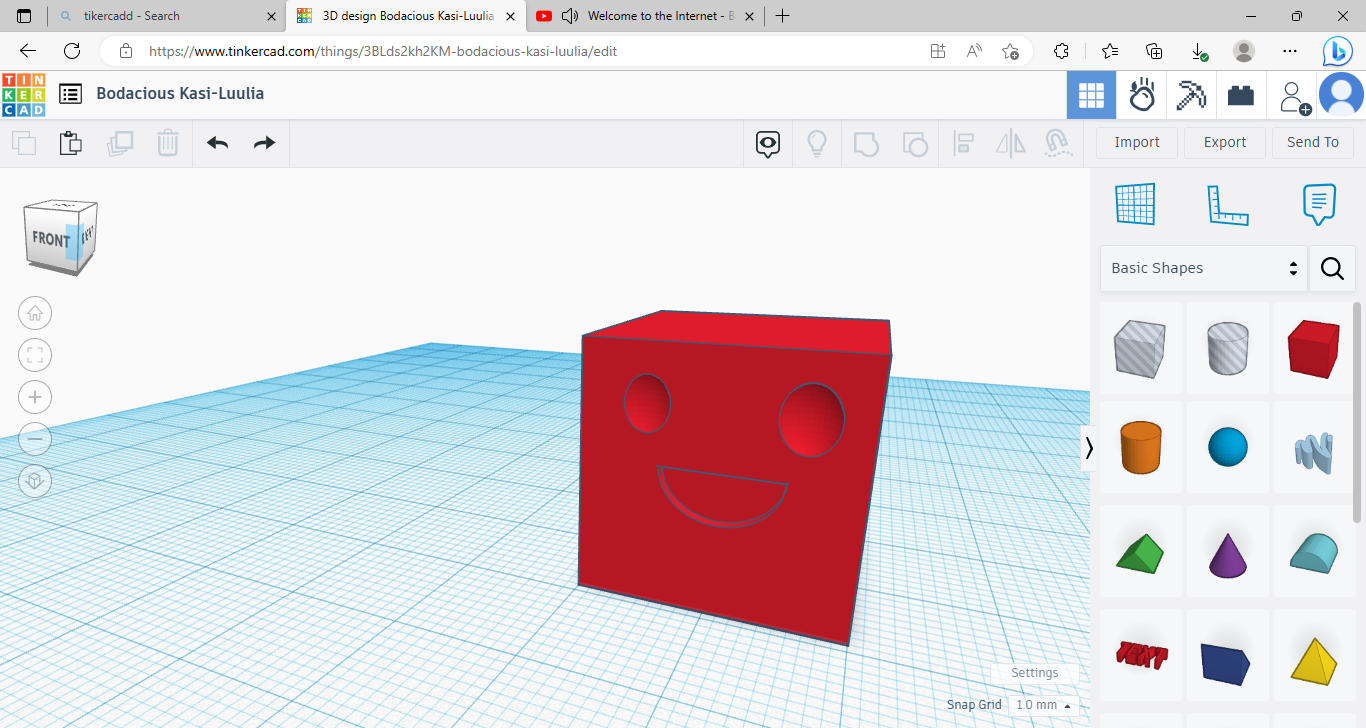Click the Ungroup shapes icon

(915, 144)
